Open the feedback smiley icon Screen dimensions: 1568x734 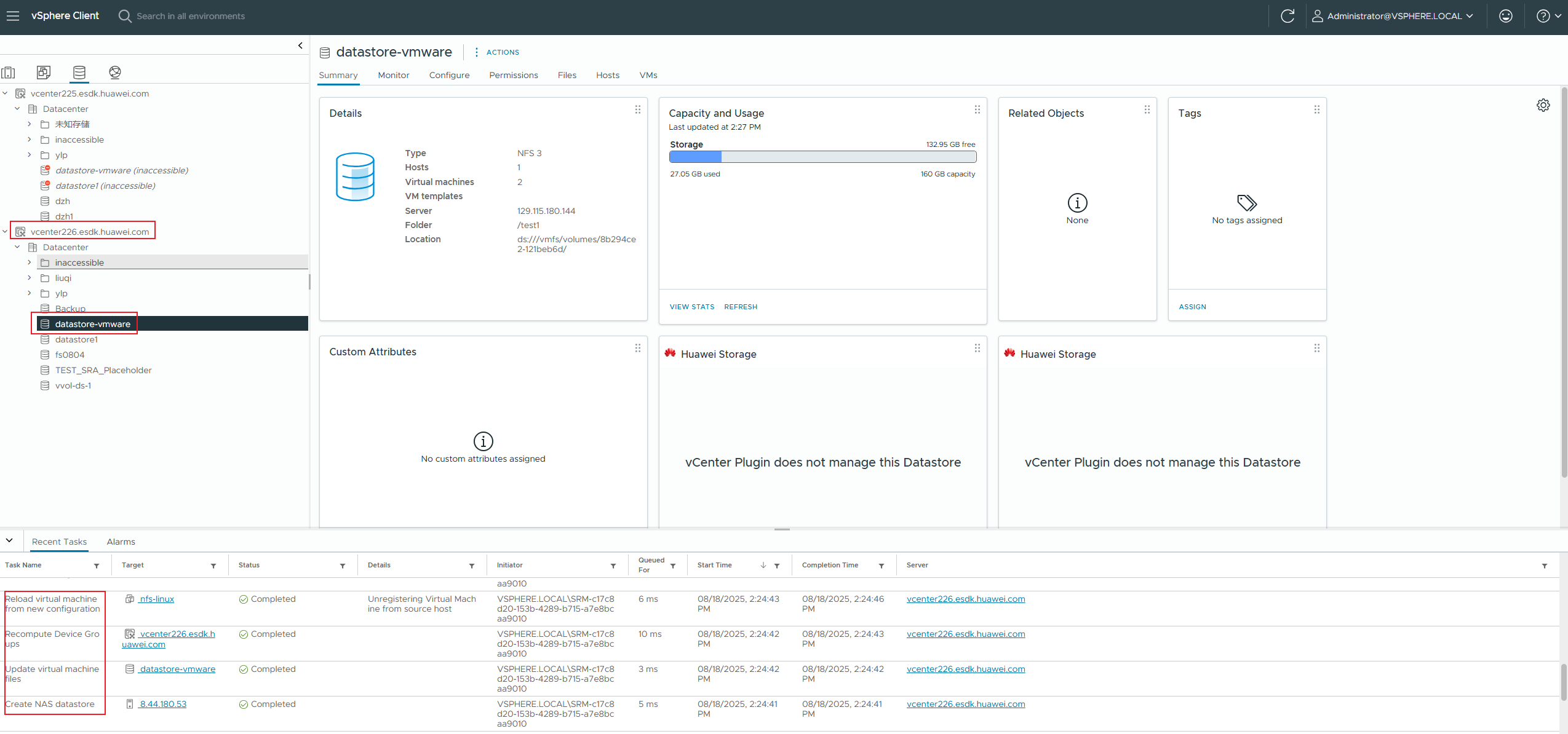1505,16
